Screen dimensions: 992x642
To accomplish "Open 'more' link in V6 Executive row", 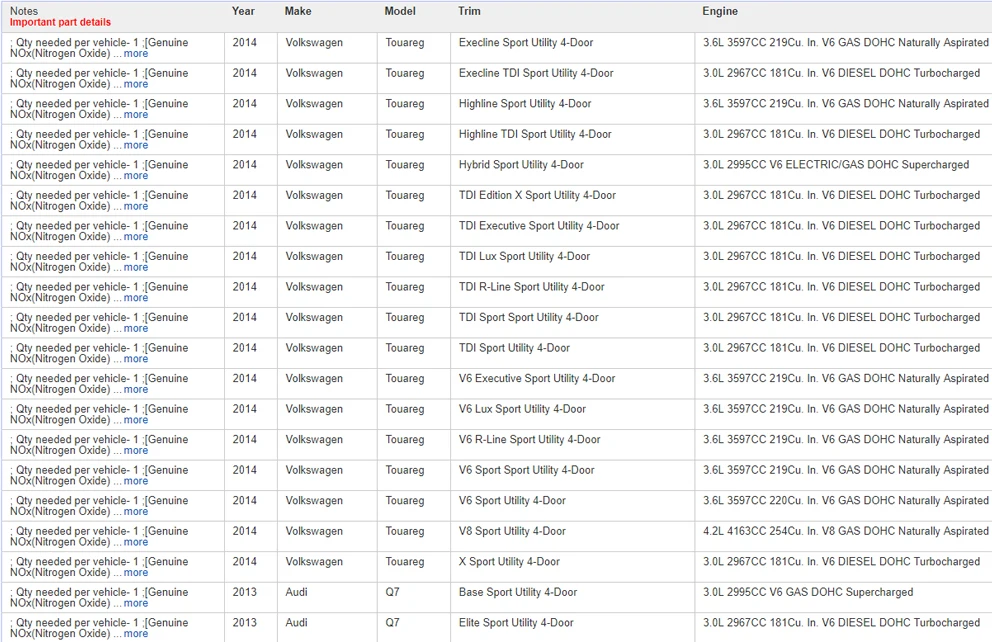I will point(135,389).
